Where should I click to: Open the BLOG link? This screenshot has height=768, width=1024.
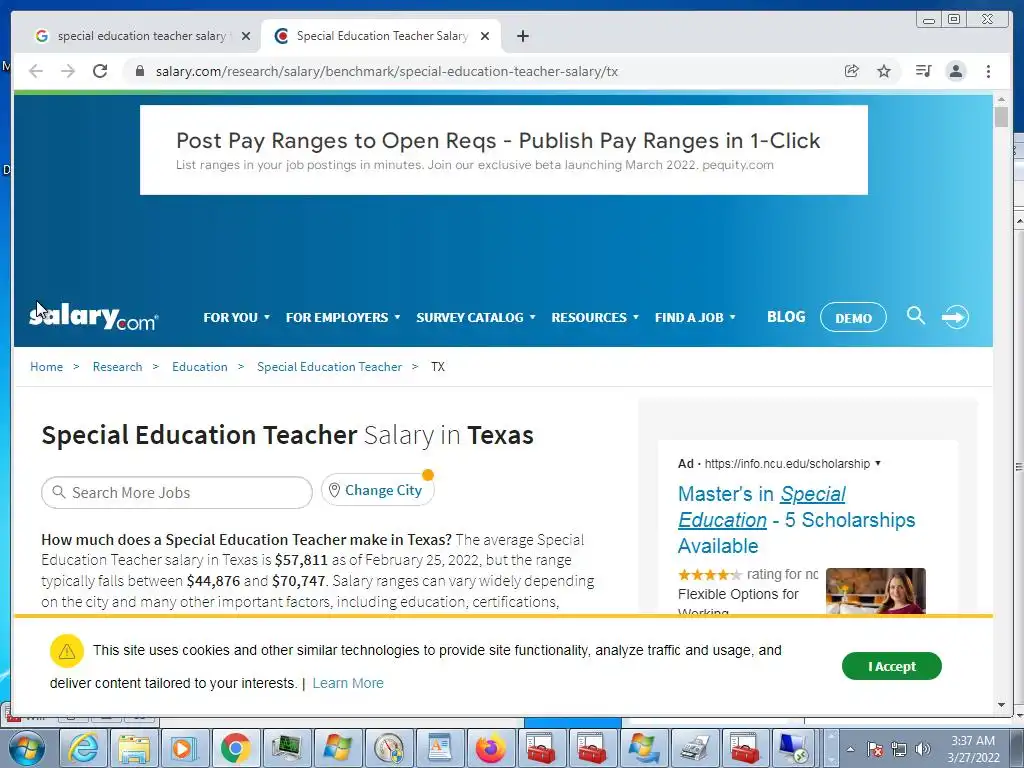coord(786,317)
